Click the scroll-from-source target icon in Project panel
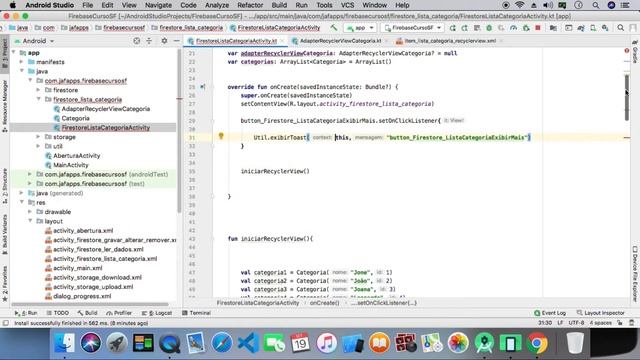Viewport: 640px width, 360px height. tap(137, 41)
